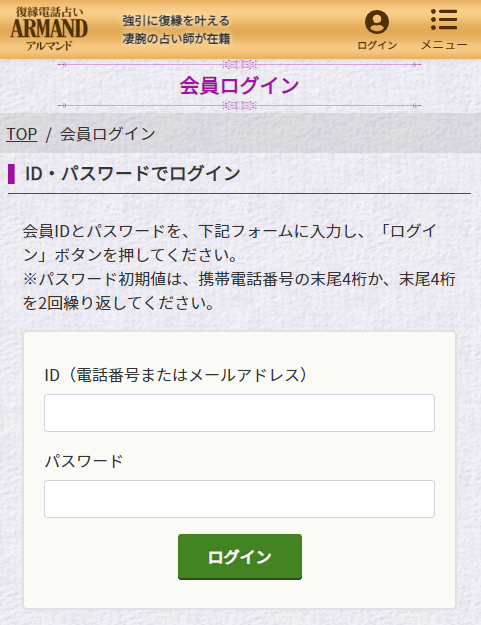Open the hamburger list menu icon
The width and height of the screenshot is (481, 625).
pyautogui.click(x=444, y=20)
